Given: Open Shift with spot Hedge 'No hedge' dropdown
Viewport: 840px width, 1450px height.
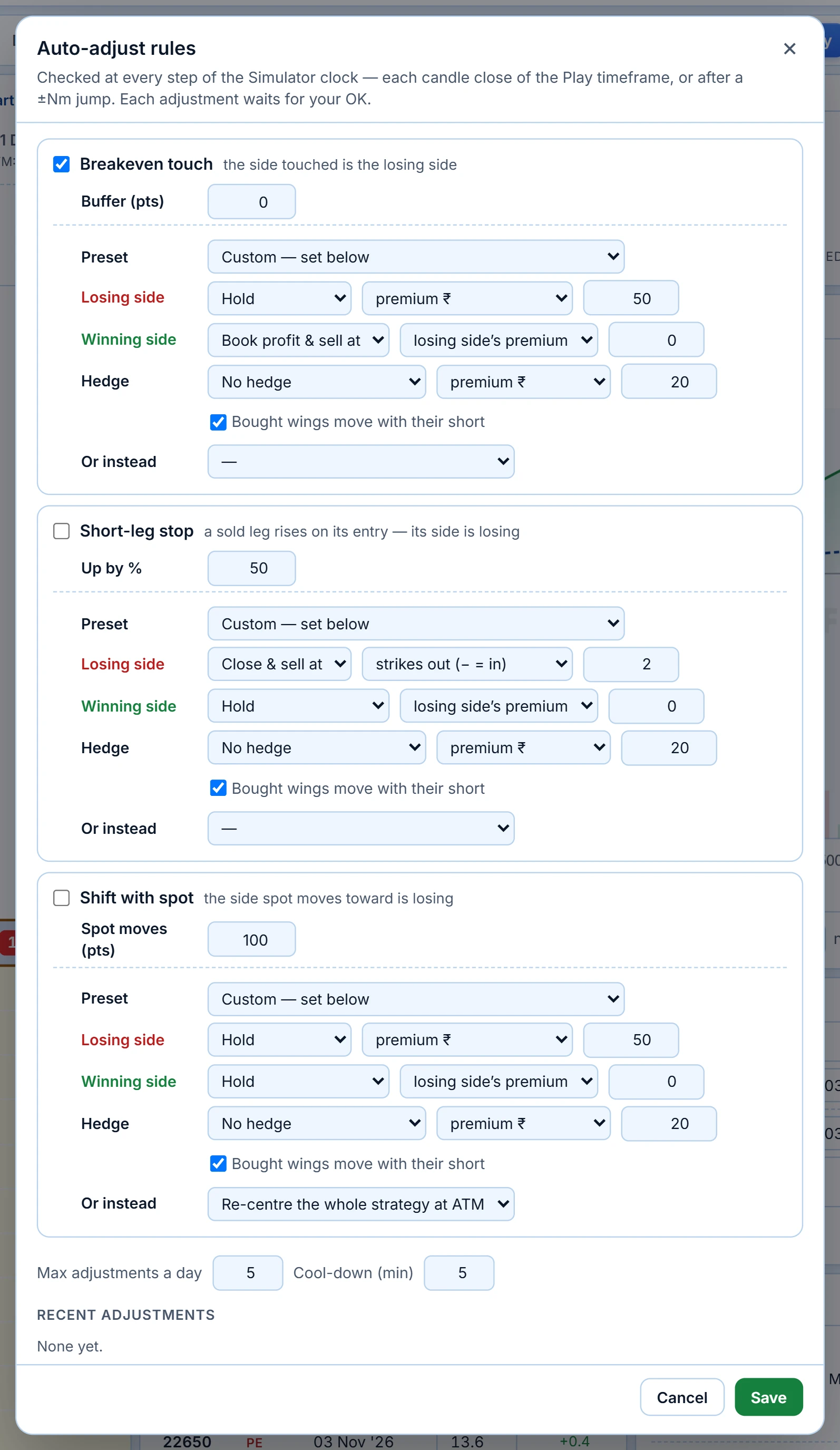Looking at the screenshot, I should click(316, 1123).
